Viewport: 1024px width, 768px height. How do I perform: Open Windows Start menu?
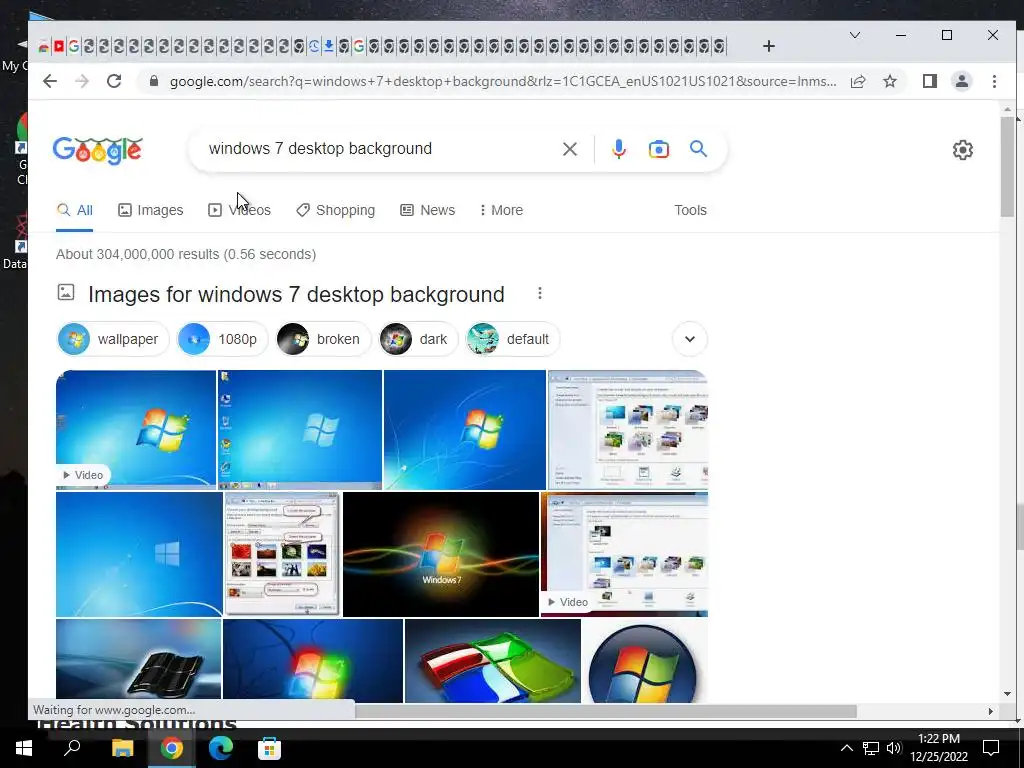(24, 748)
